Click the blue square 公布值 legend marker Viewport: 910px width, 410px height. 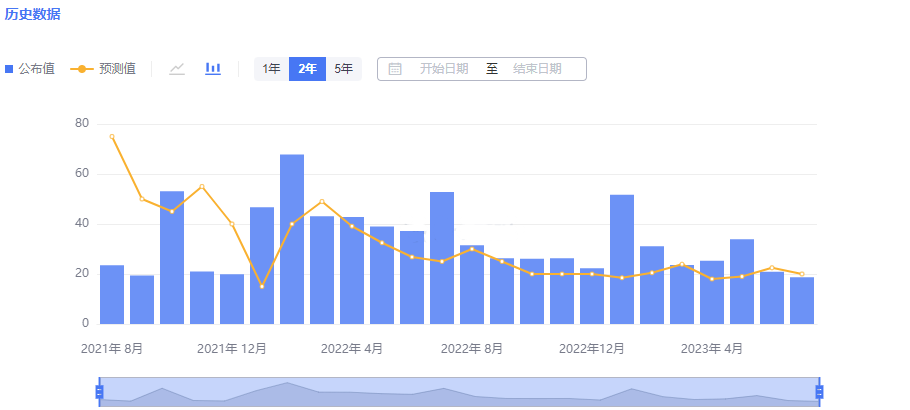(x=9, y=69)
